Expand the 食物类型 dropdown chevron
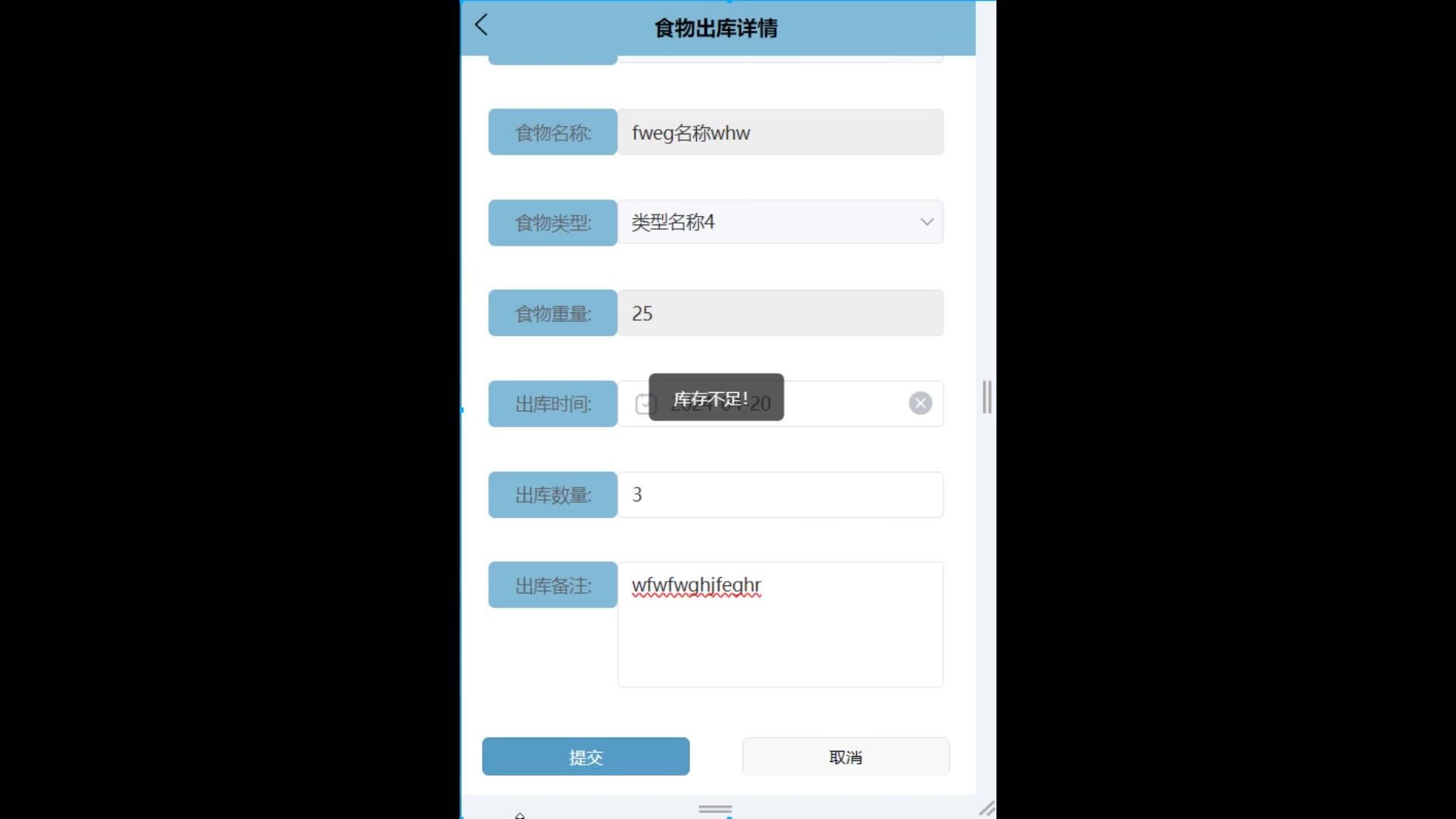The width and height of the screenshot is (1456, 819). 926,222
